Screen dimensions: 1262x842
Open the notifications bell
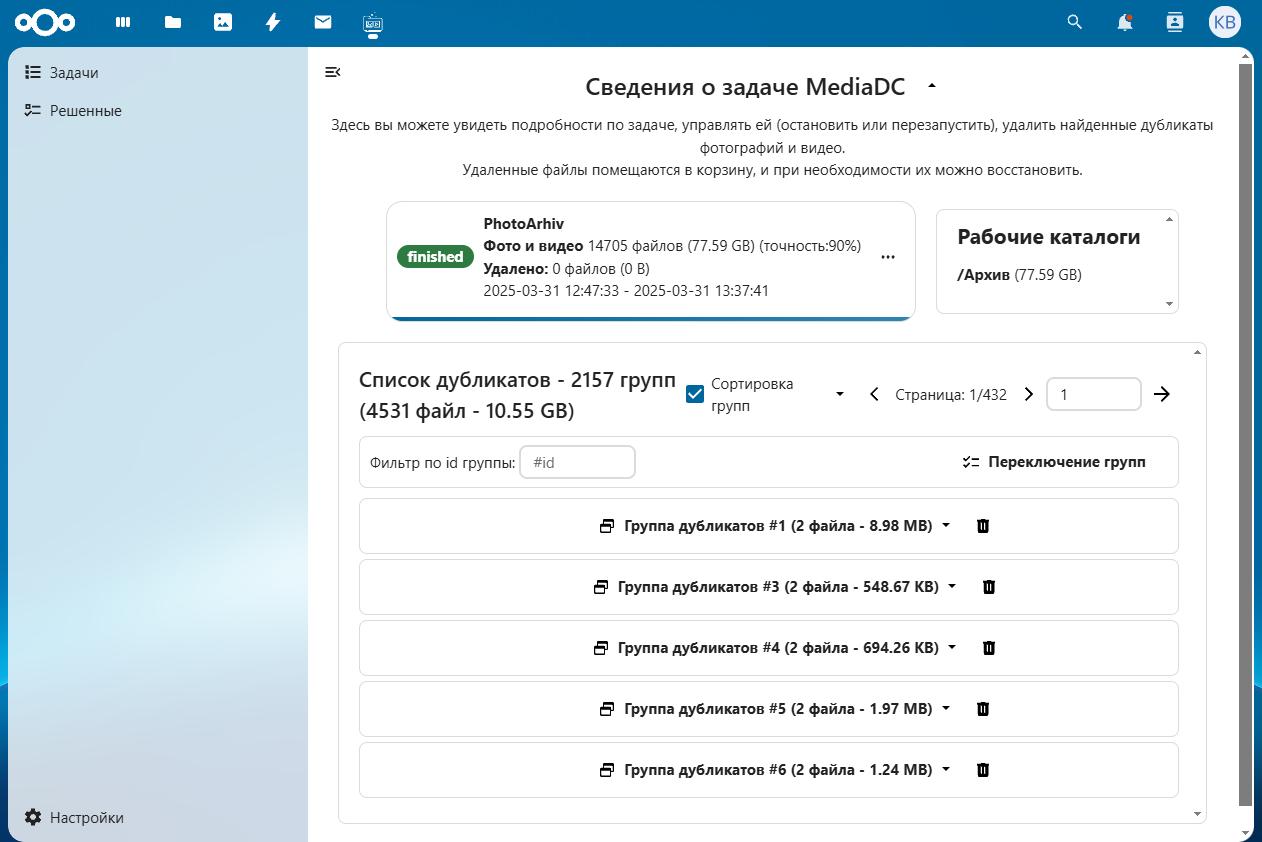(1123, 22)
